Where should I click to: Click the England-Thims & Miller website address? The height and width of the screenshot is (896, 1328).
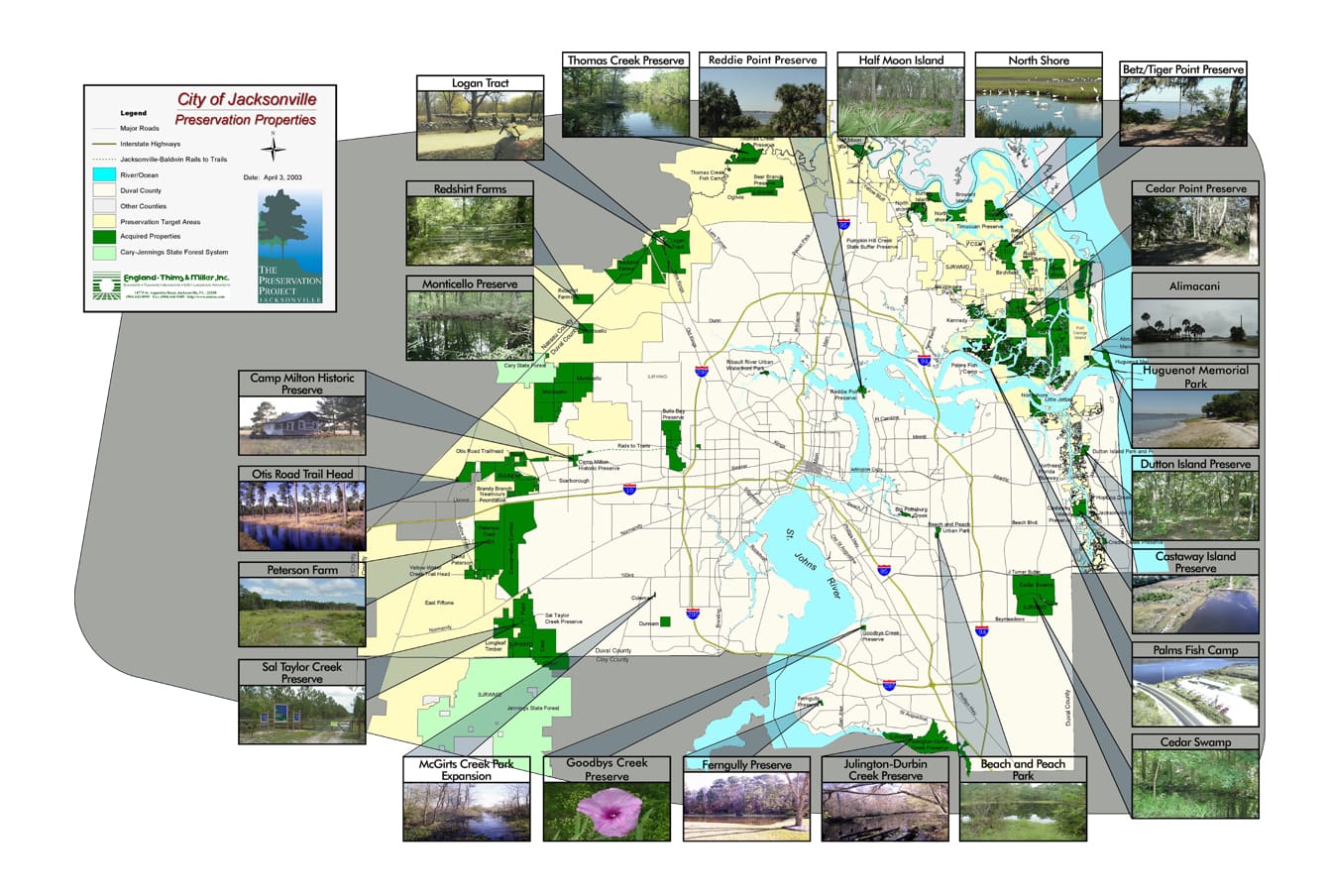pos(208,297)
